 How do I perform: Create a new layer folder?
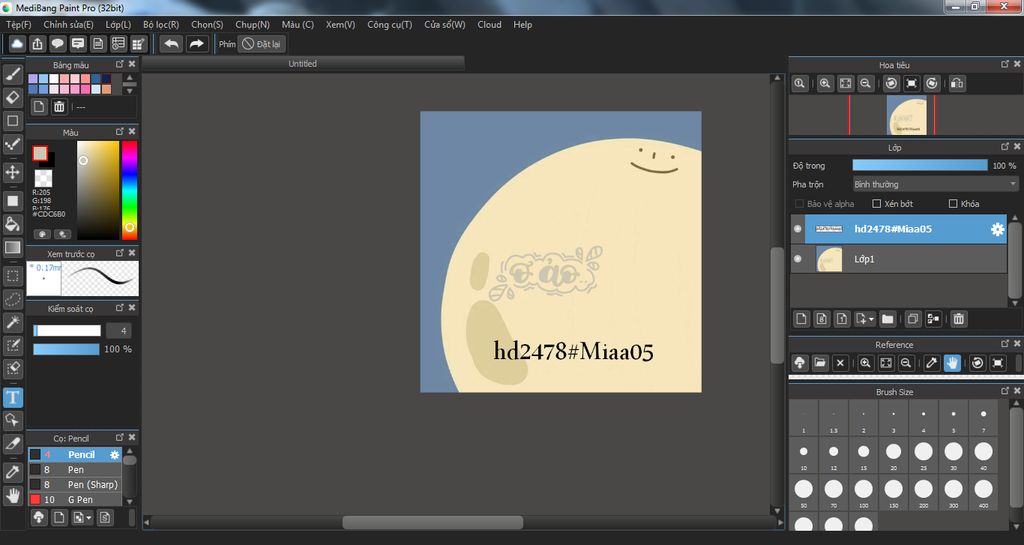tap(887, 319)
